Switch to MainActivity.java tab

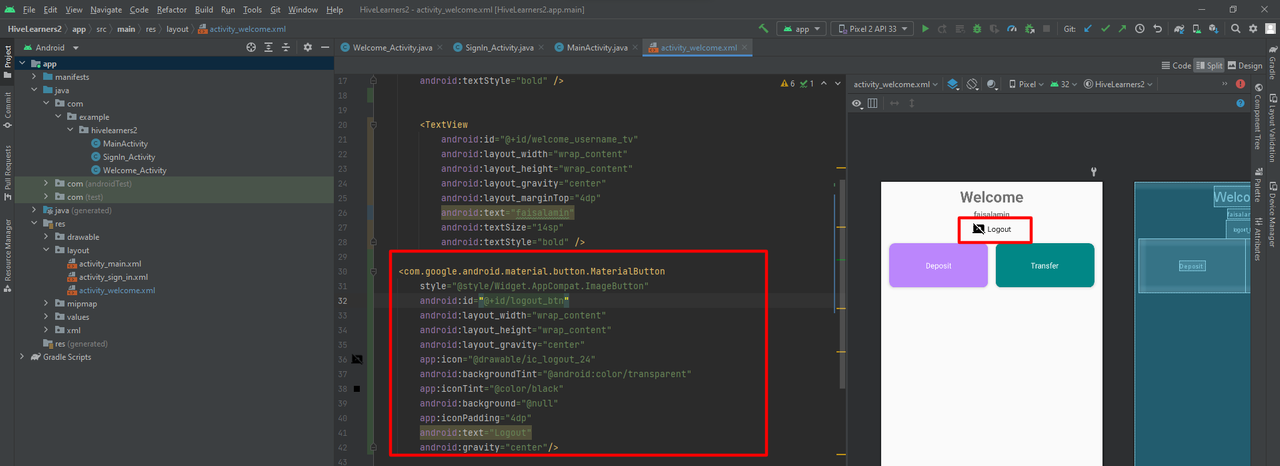[x=597, y=47]
